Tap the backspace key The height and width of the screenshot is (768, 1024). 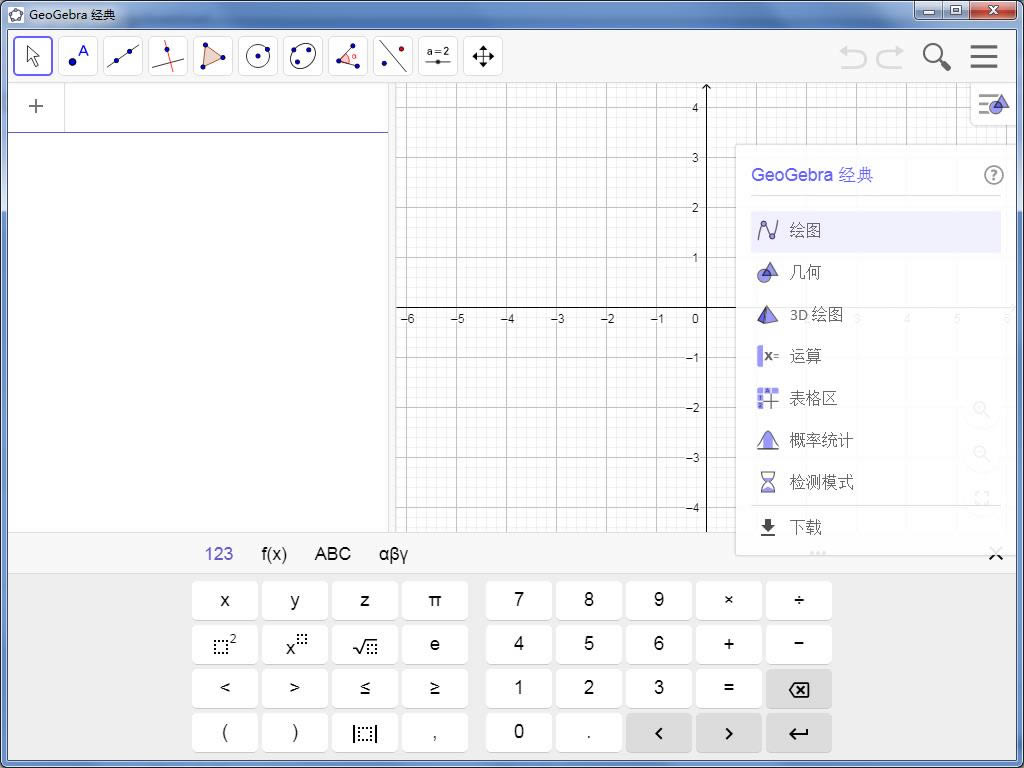coord(799,688)
